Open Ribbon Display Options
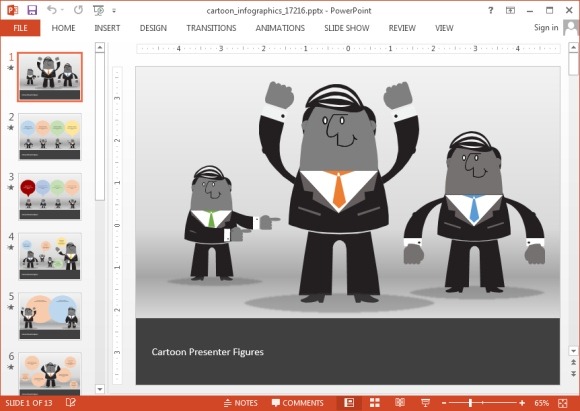The height and width of the screenshot is (411, 580). click(510, 10)
